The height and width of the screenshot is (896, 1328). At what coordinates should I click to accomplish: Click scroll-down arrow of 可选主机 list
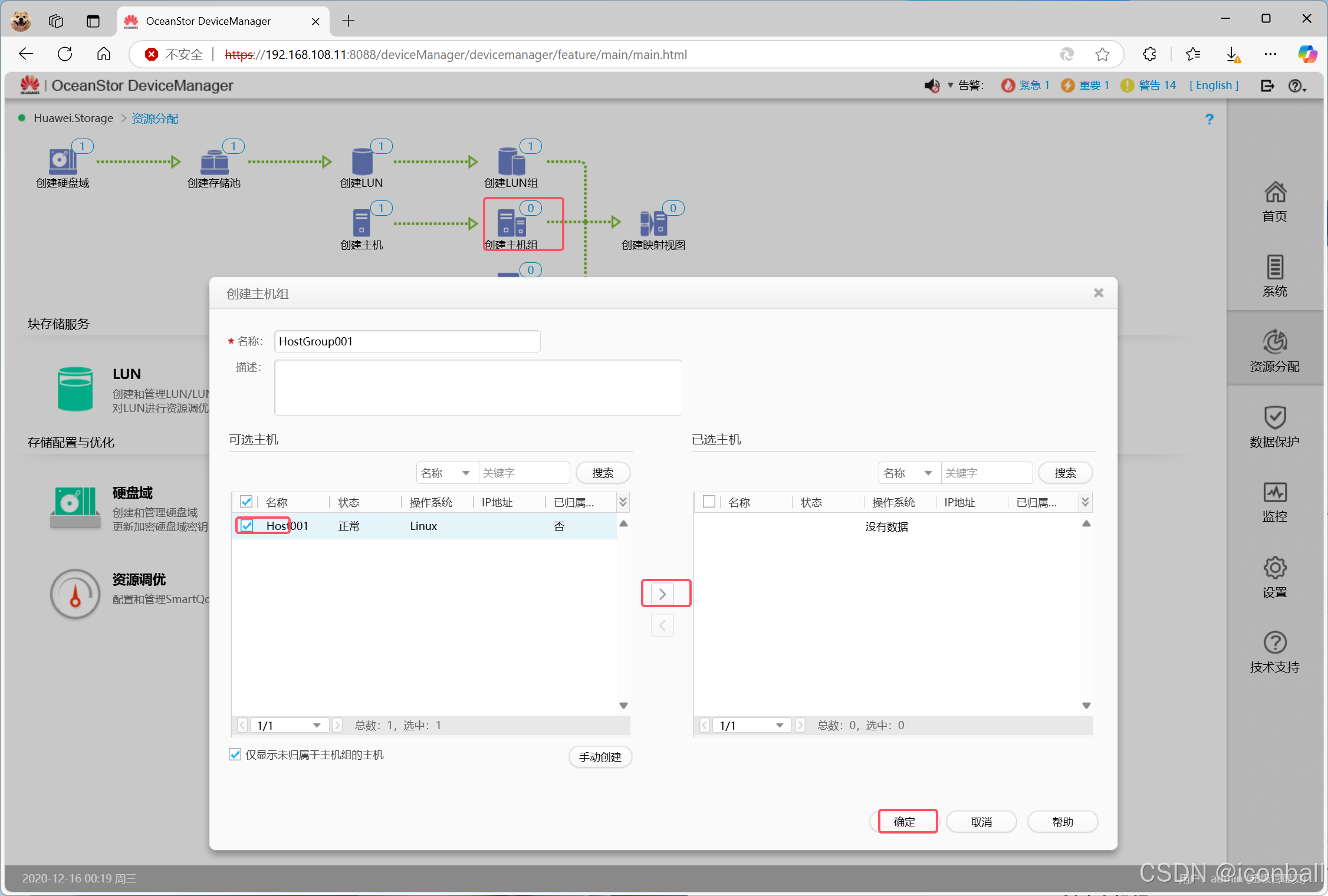point(623,706)
